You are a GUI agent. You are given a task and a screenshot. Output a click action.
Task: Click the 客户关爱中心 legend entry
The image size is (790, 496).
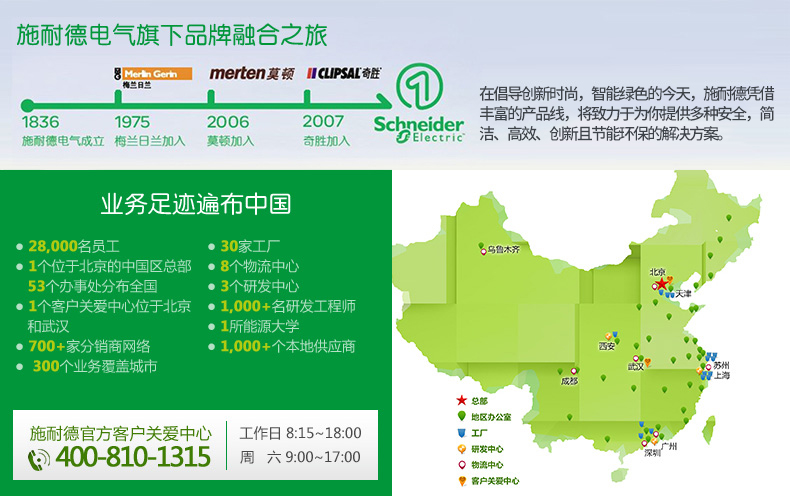485,481
